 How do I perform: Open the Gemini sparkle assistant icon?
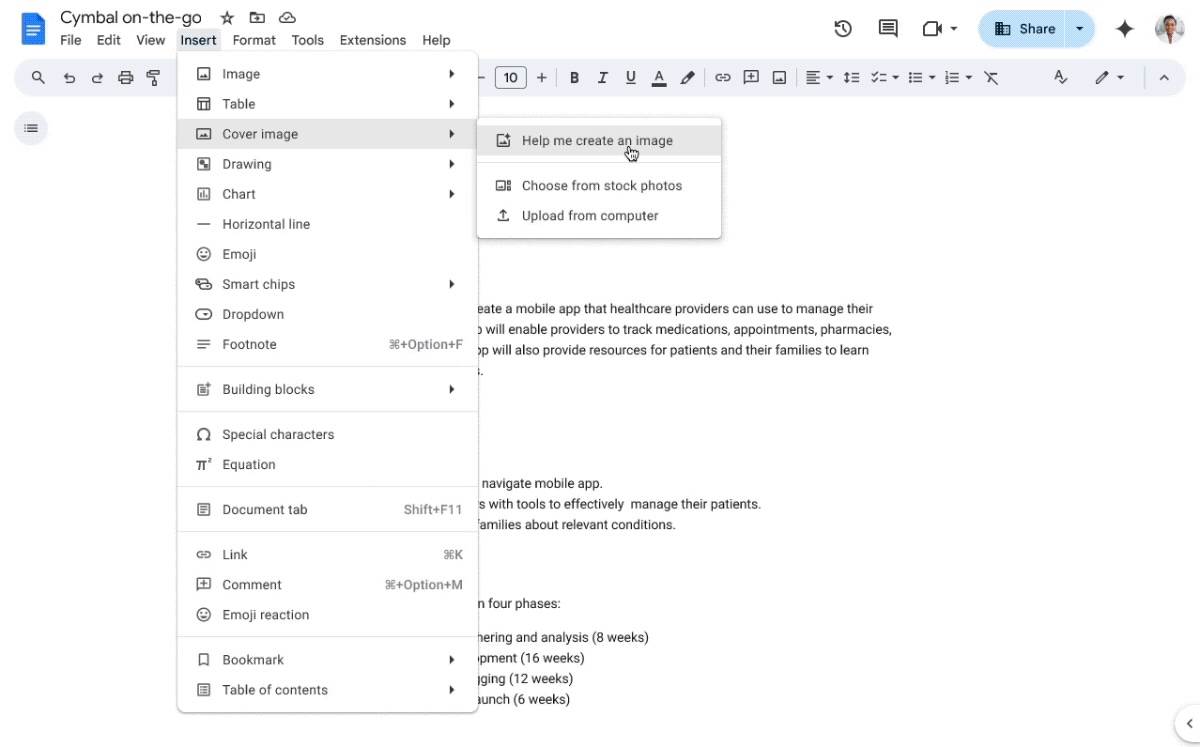(x=1124, y=29)
